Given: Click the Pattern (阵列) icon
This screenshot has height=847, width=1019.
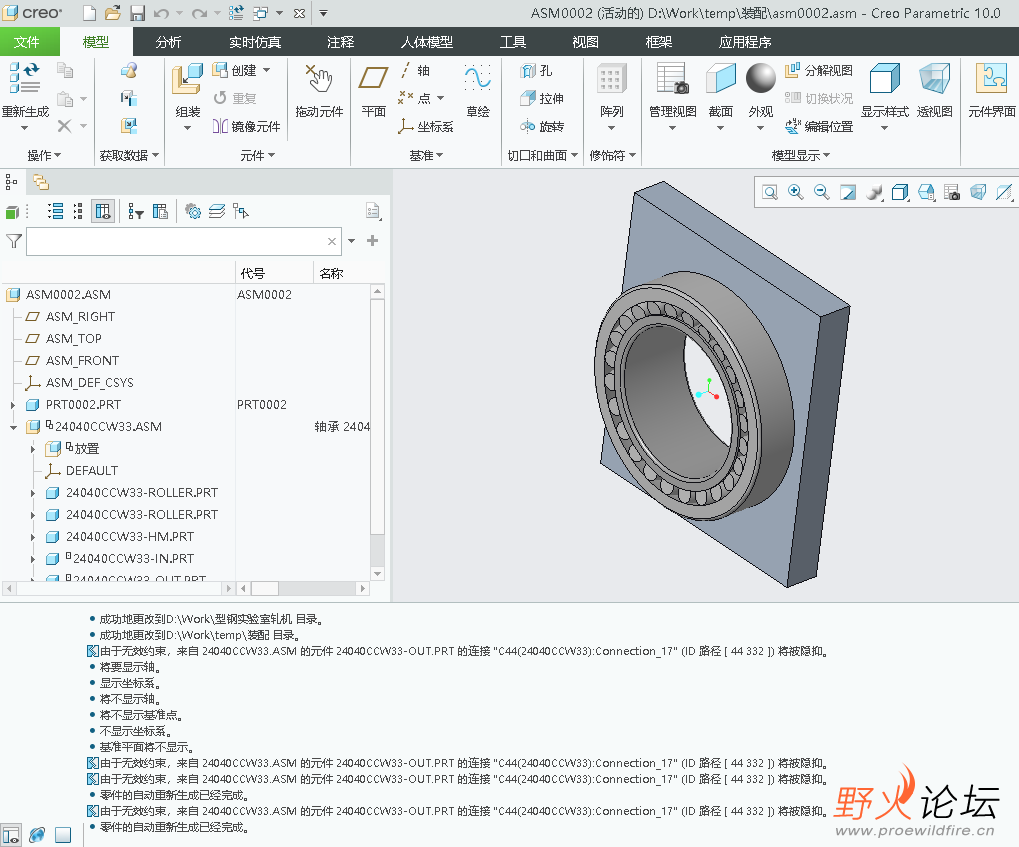Looking at the screenshot, I should click(x=612, y=79).
